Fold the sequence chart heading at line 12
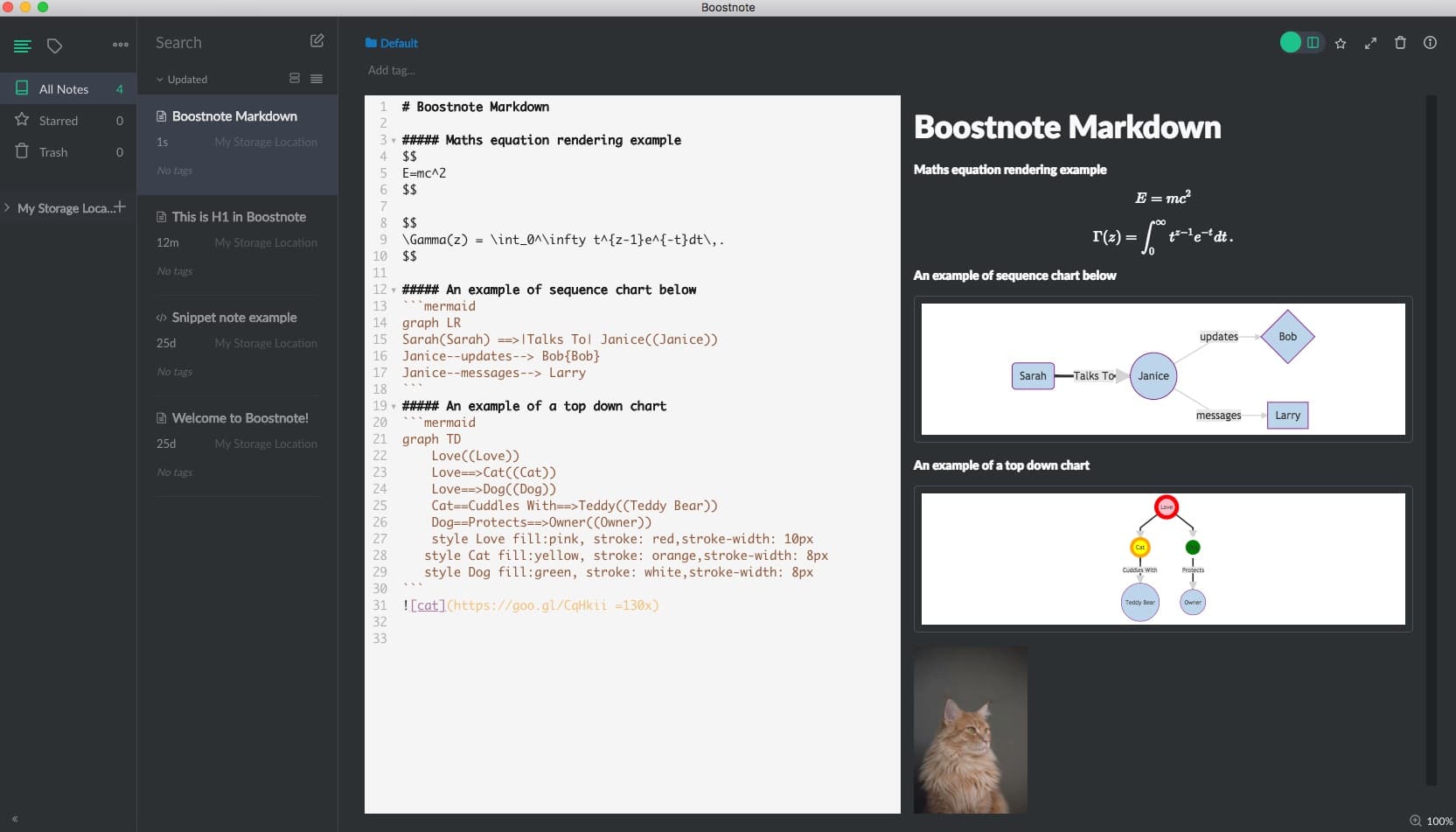1456x832 pixels. pos(394,290)
